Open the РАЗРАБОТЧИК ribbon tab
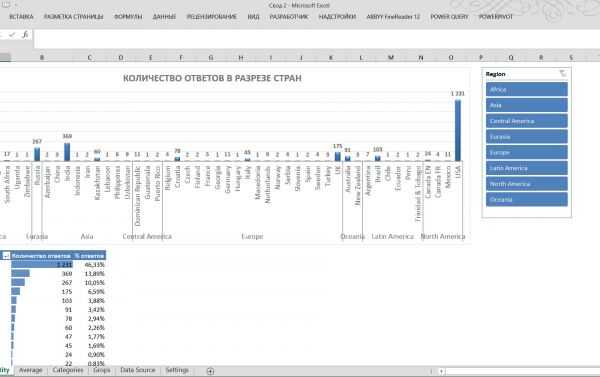 pyautogui.click(x=289, y=17)
